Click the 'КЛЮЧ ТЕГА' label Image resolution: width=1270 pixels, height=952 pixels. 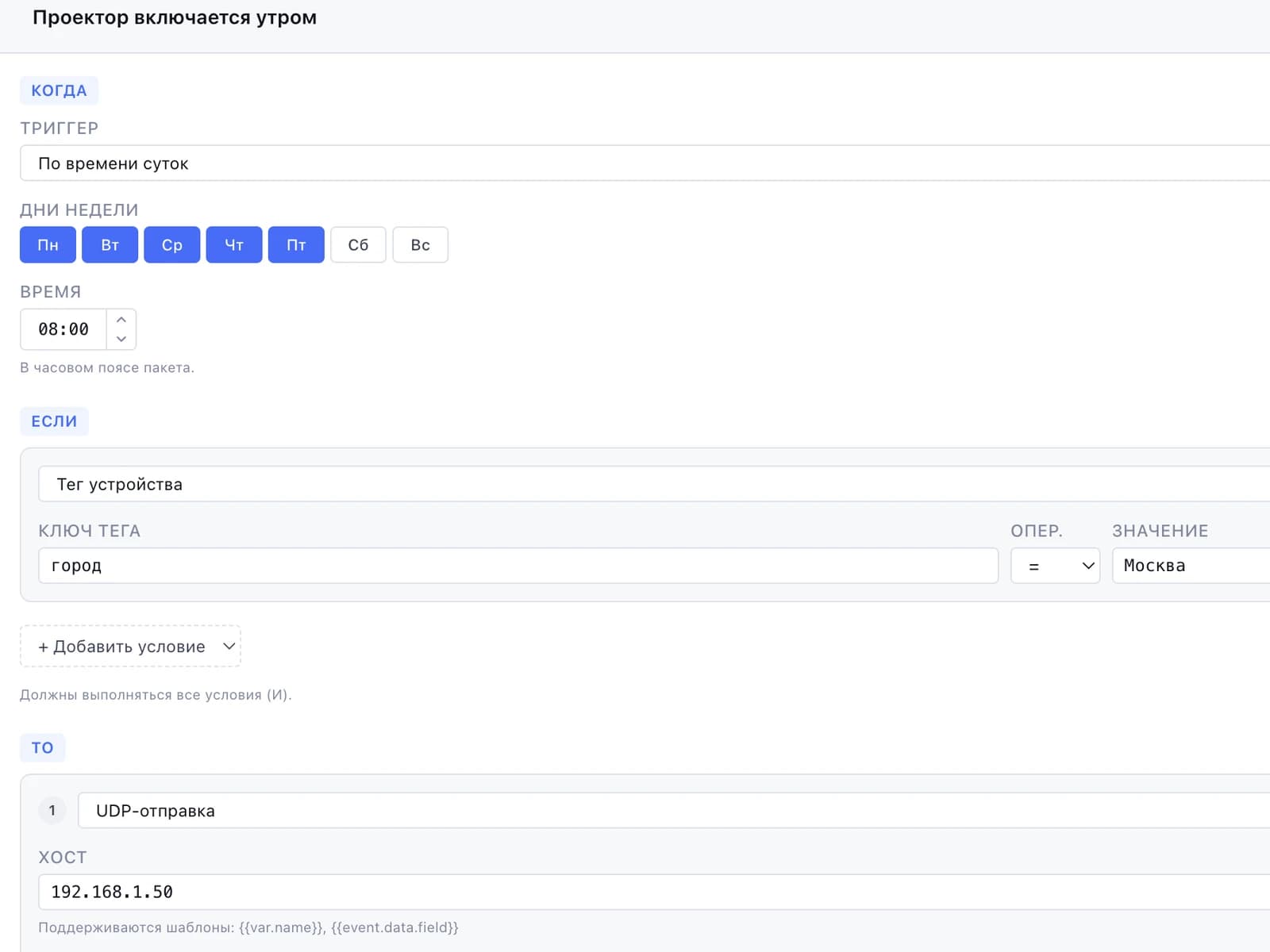90,531
